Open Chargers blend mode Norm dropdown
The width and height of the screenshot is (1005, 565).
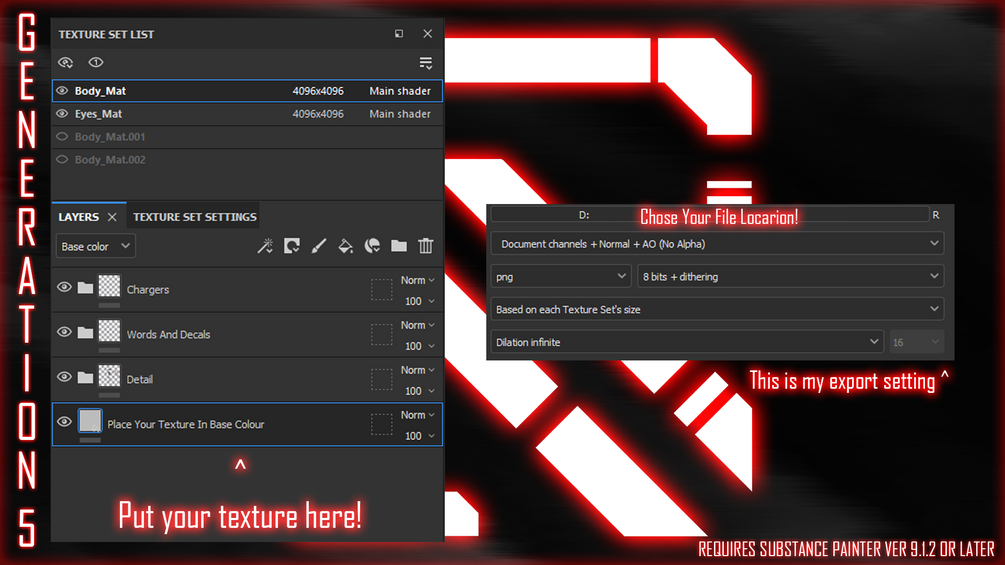418,280
